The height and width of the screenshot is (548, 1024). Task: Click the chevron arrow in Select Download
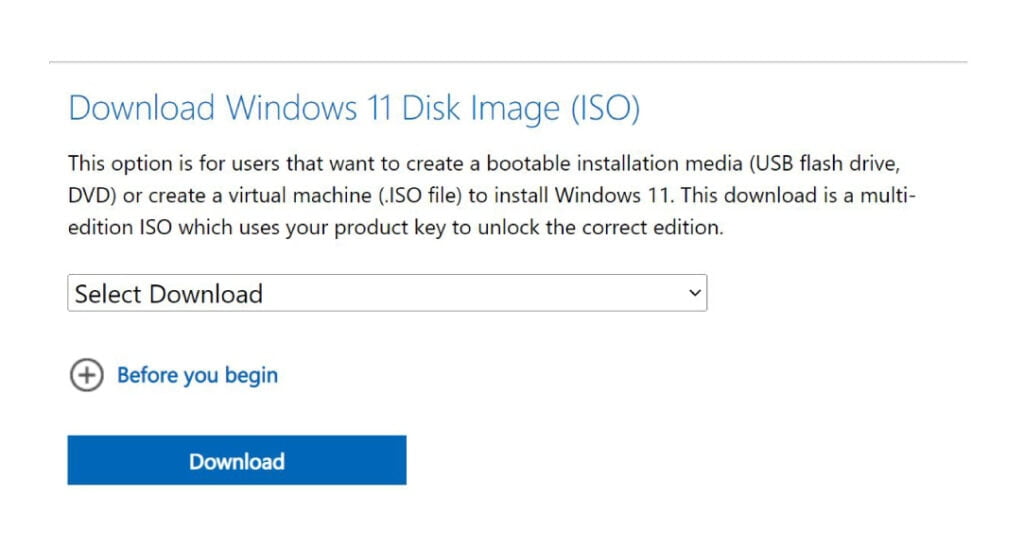695,294
